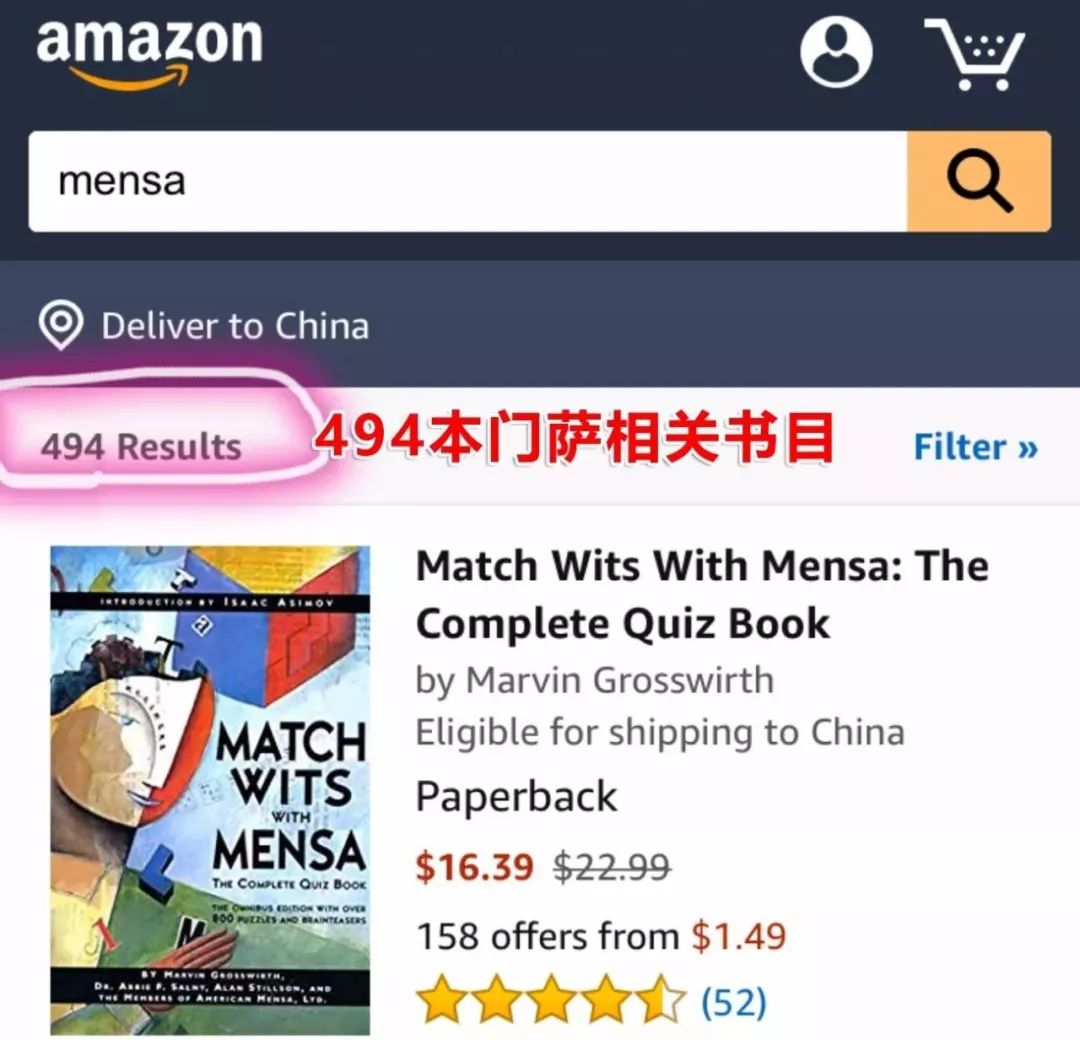Image resolution: width=1080 pixels, height=1040 pixels.
Task: Click the red Chinese annotation text
Action: (575, 438)
